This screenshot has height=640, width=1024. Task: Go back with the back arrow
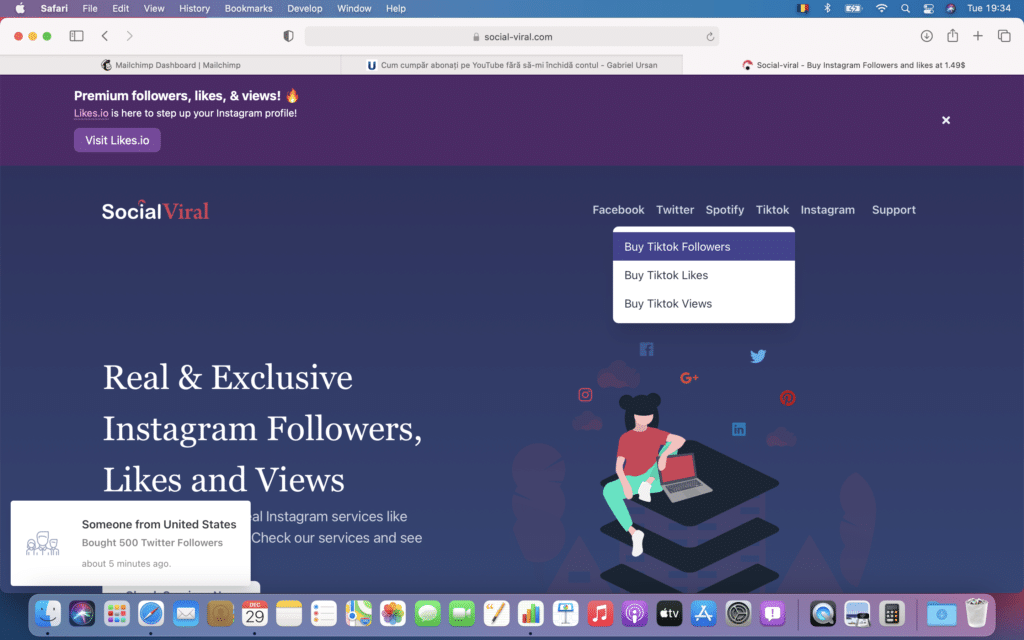(x=104, y=36)
